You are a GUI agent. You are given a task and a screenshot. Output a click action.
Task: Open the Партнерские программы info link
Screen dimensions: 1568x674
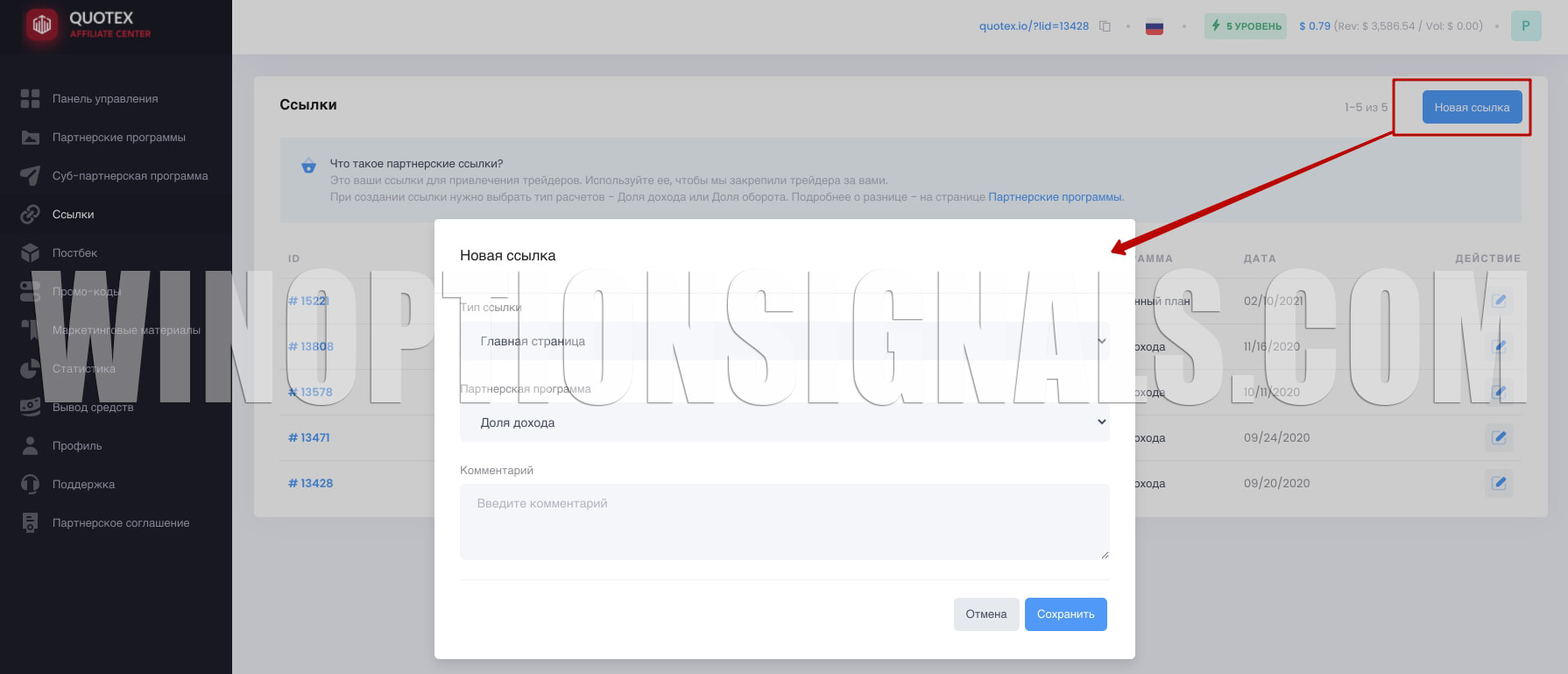[x=1055, y=197]
